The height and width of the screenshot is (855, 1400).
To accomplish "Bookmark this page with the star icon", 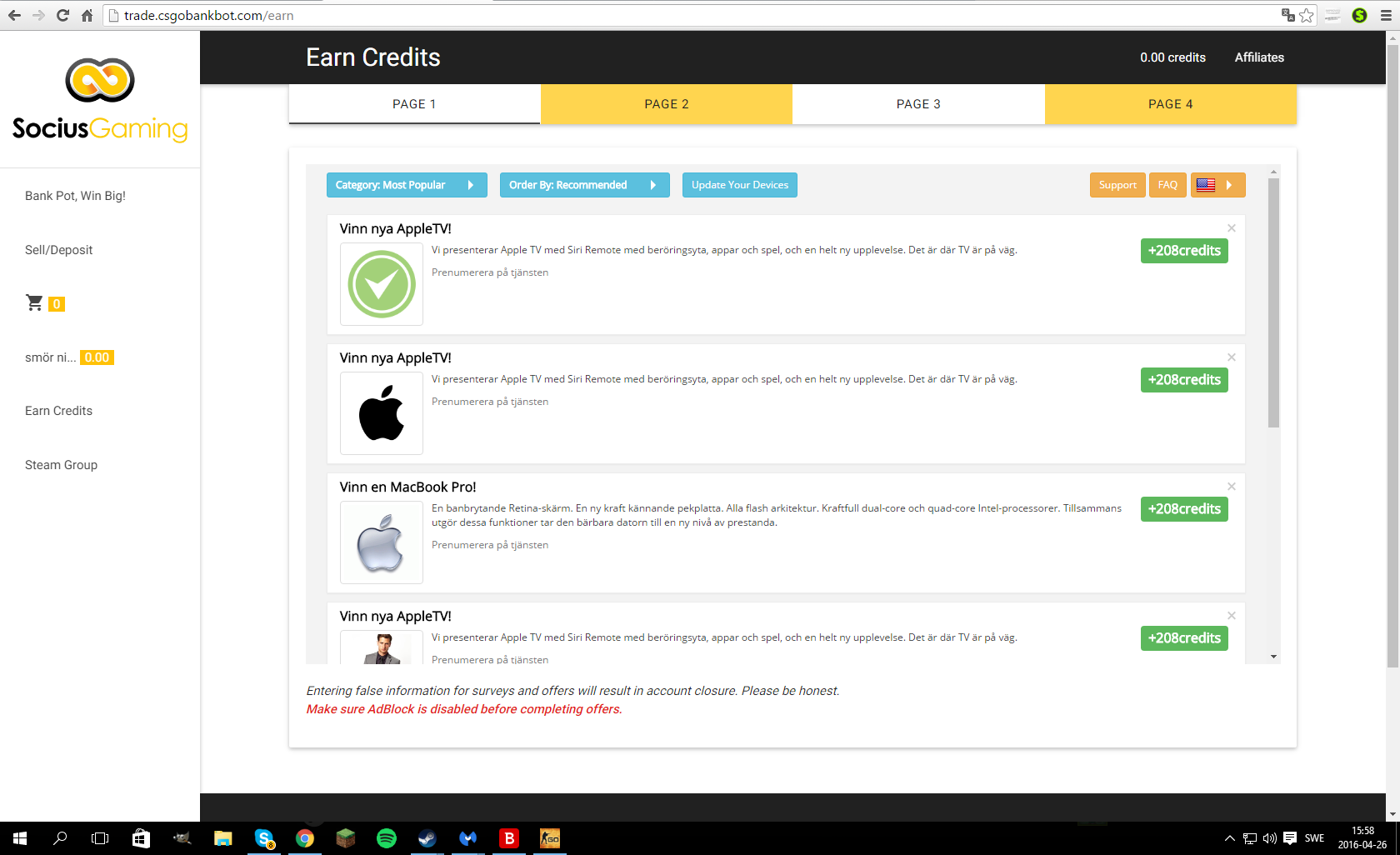I will (1307, 15).
